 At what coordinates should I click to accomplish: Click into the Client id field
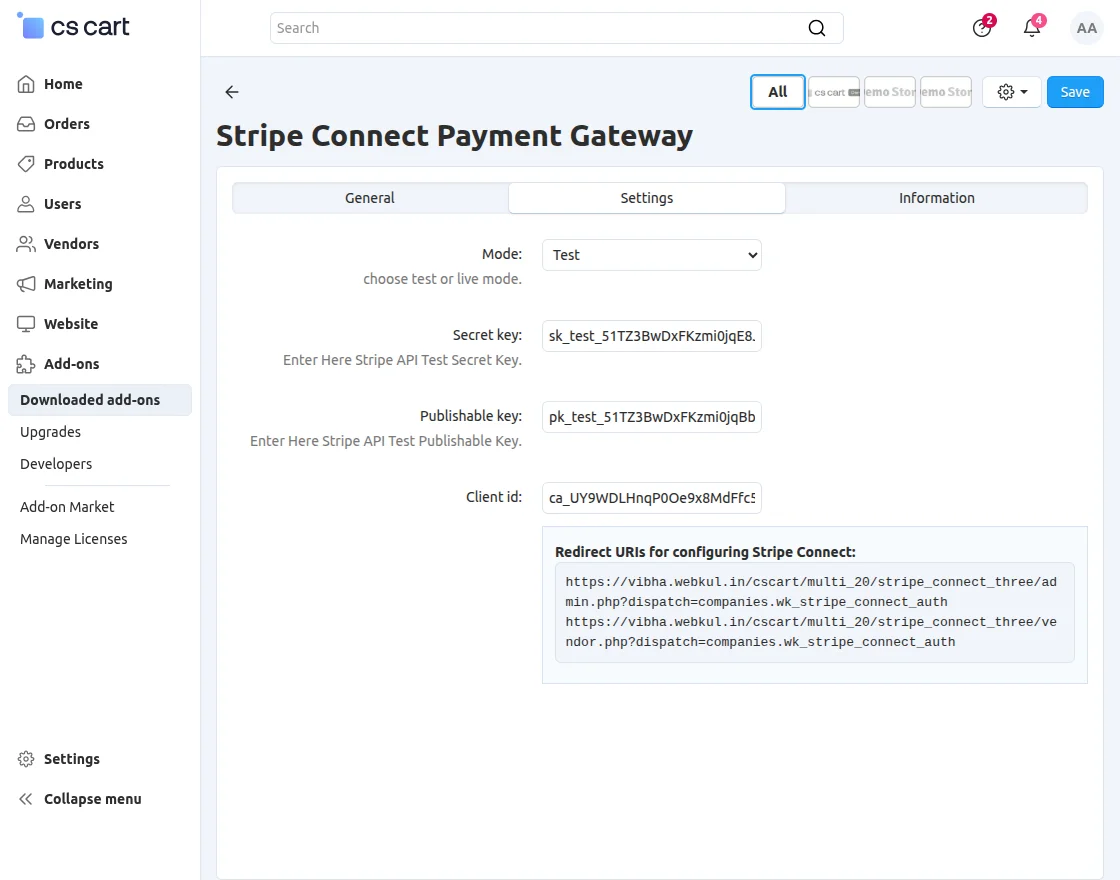click(651, 498)
